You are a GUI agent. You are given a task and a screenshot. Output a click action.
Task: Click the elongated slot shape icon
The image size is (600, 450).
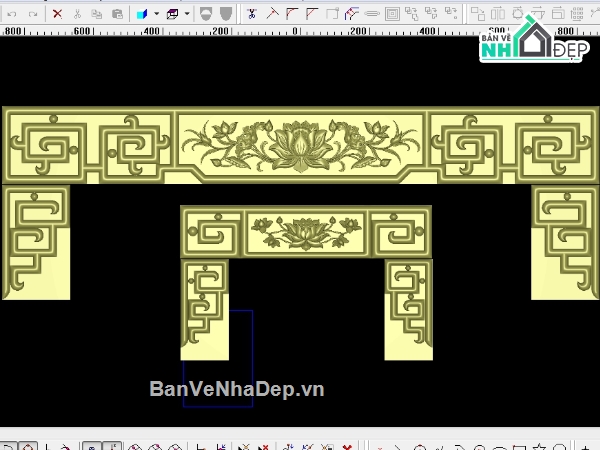[x=372, y=15]
